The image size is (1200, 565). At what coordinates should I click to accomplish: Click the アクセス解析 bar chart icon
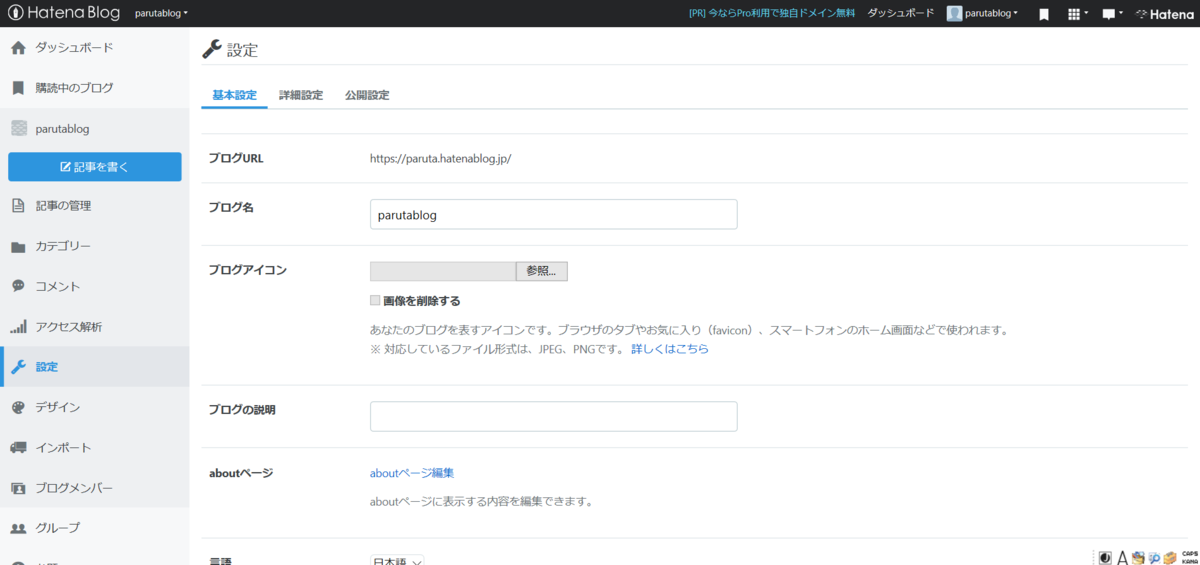18,327
